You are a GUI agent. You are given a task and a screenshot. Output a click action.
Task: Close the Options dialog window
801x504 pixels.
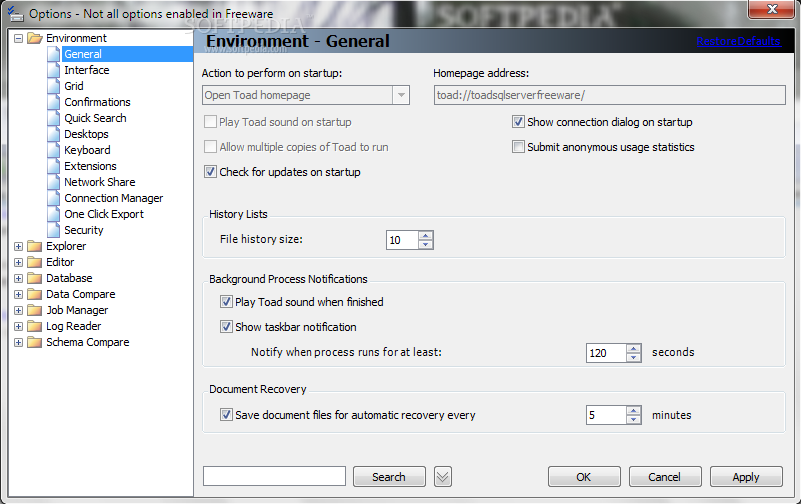coord(772,9)
